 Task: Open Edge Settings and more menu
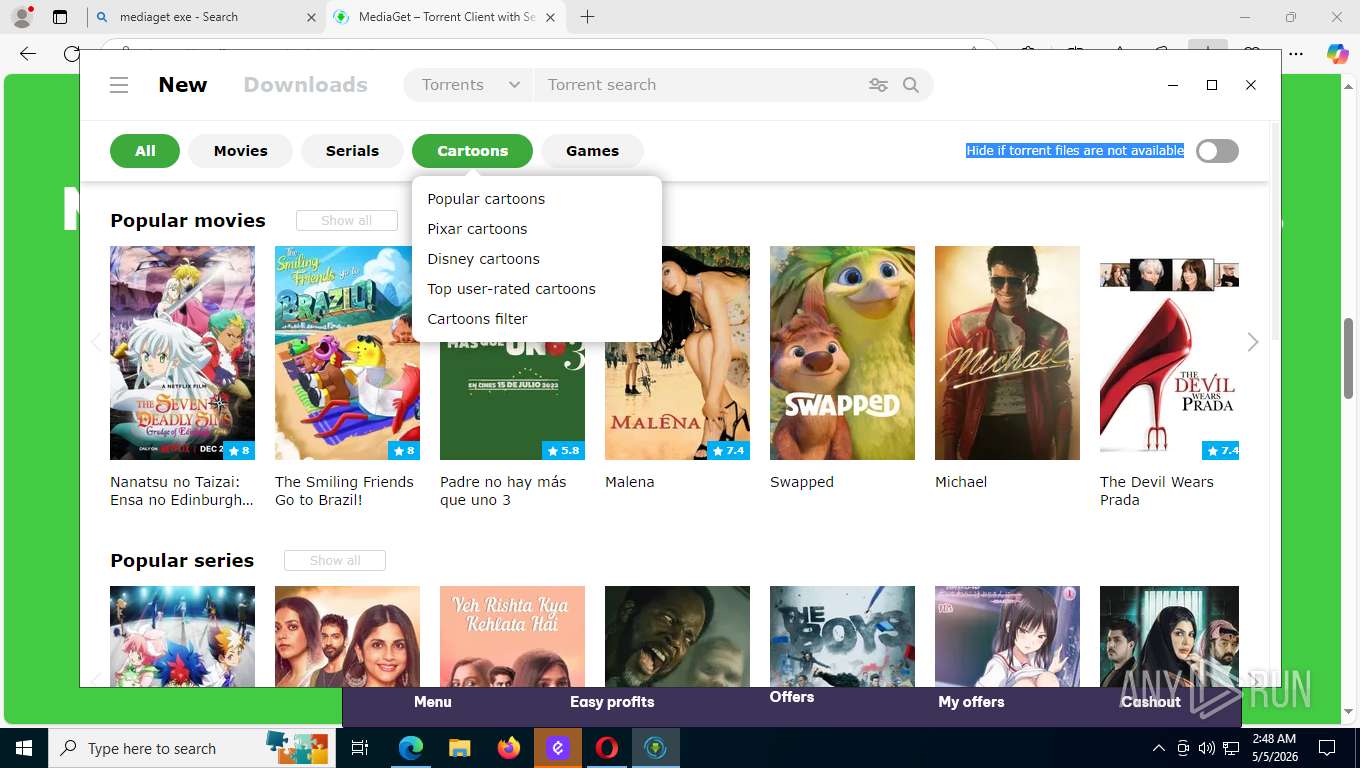click(1296, 54)
